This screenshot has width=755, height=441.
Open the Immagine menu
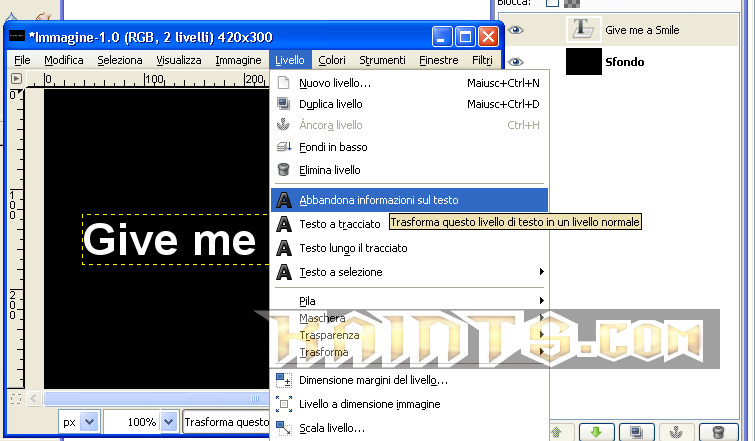point(238,60)
